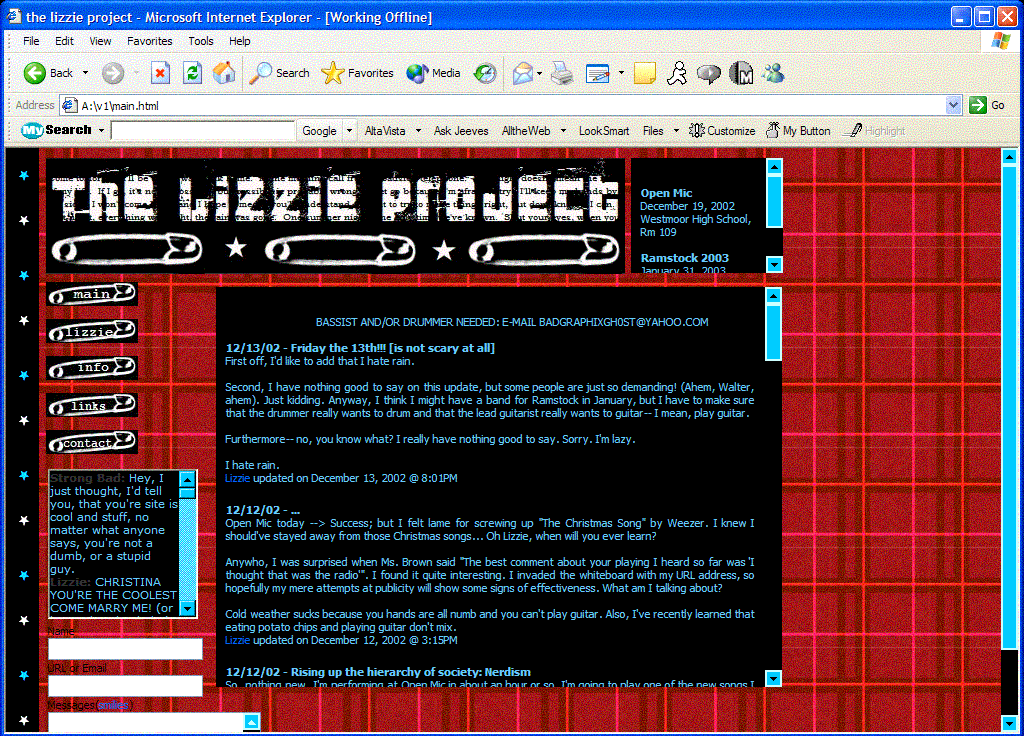The height and width of the screenshot is (736, 1024).
Task: Click the shoutbox scroll down arrow
Action: point(187,609)
